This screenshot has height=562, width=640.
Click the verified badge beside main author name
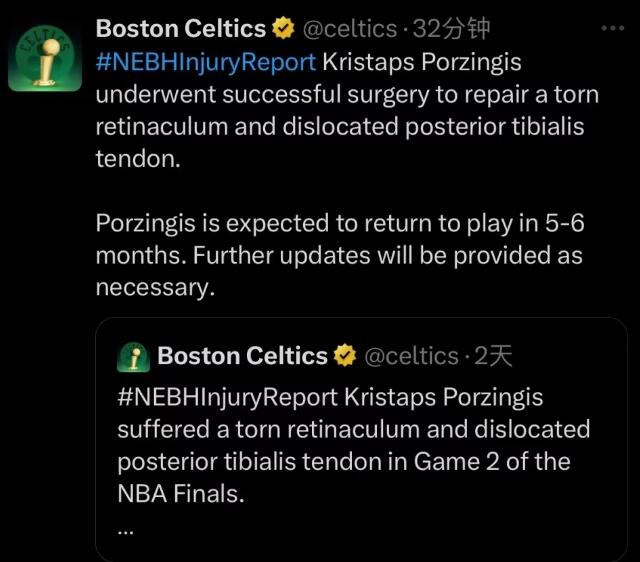(x=283, y=29)
